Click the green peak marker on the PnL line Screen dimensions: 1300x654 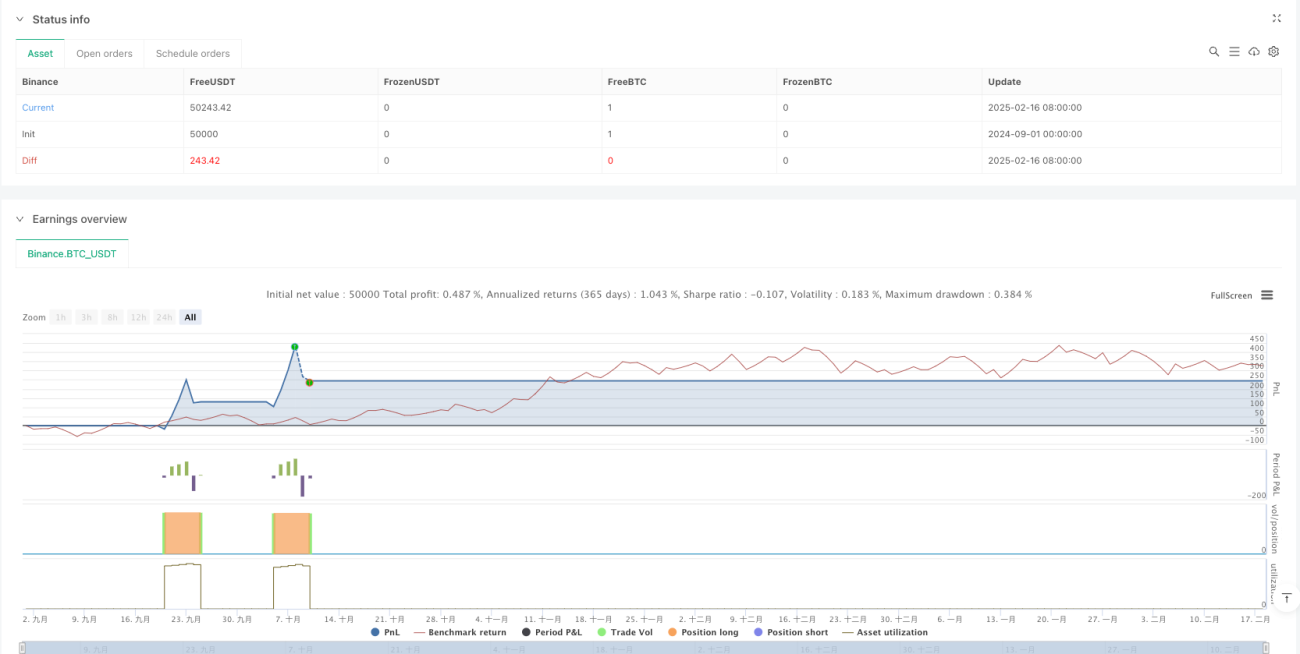point(294,347)
